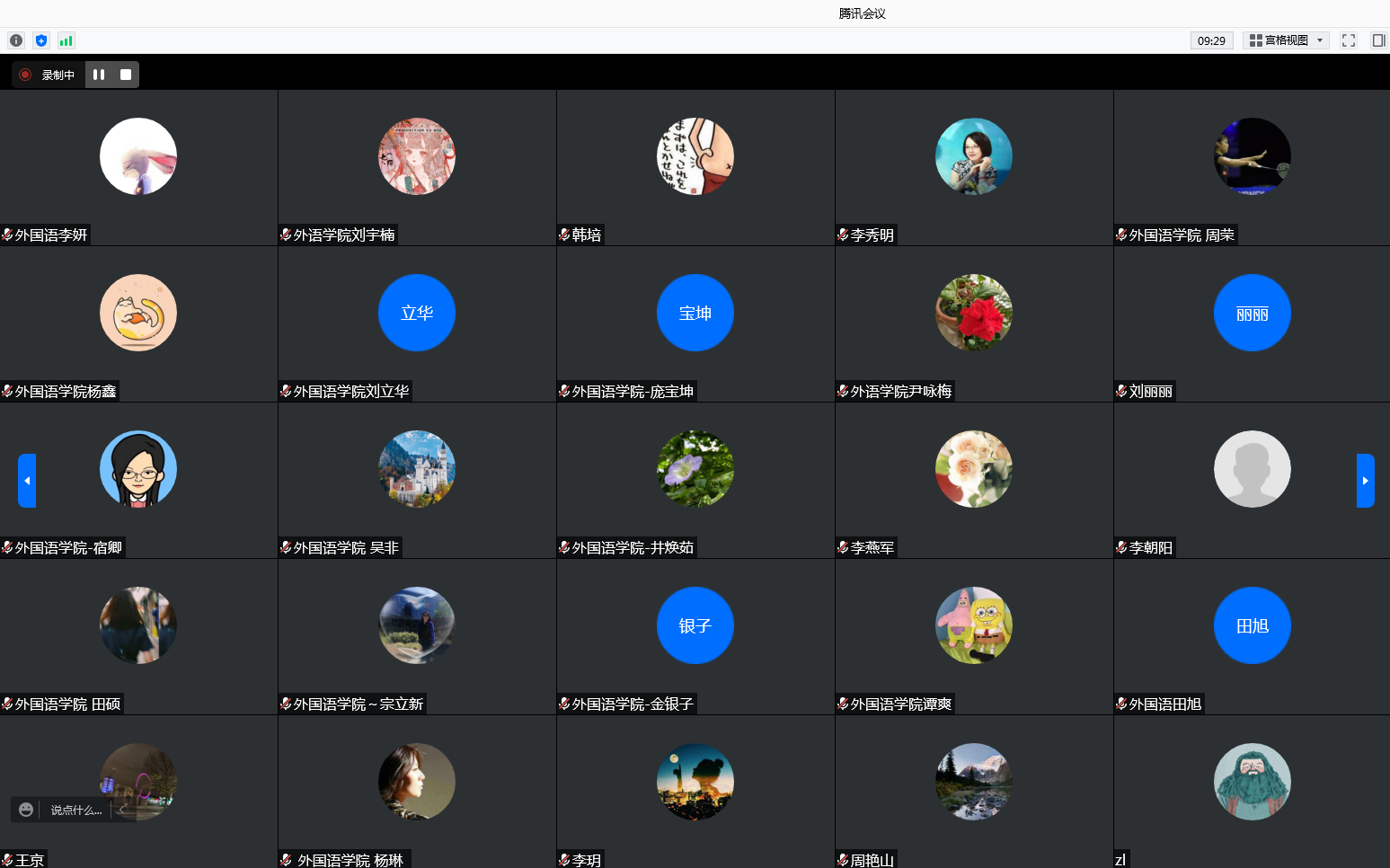The image size is (1390, 868).
Task: Expand the 宫格视图 layout dropdown
Action: 1286,40
